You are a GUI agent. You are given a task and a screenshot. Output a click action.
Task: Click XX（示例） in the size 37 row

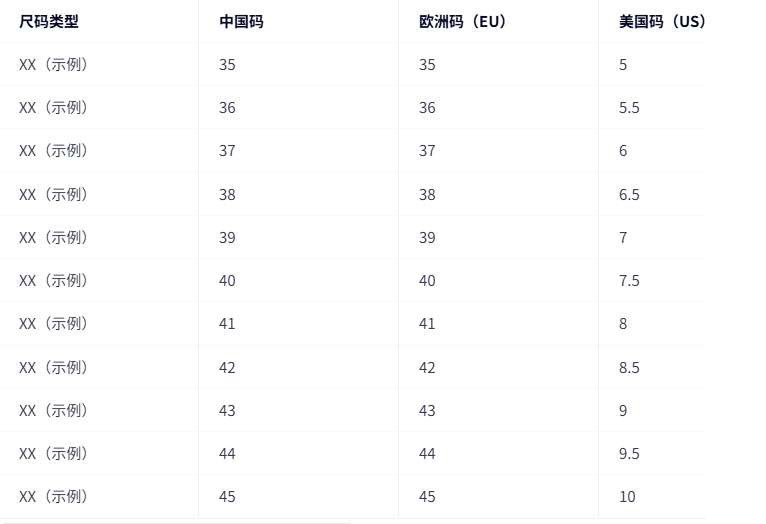54,151
